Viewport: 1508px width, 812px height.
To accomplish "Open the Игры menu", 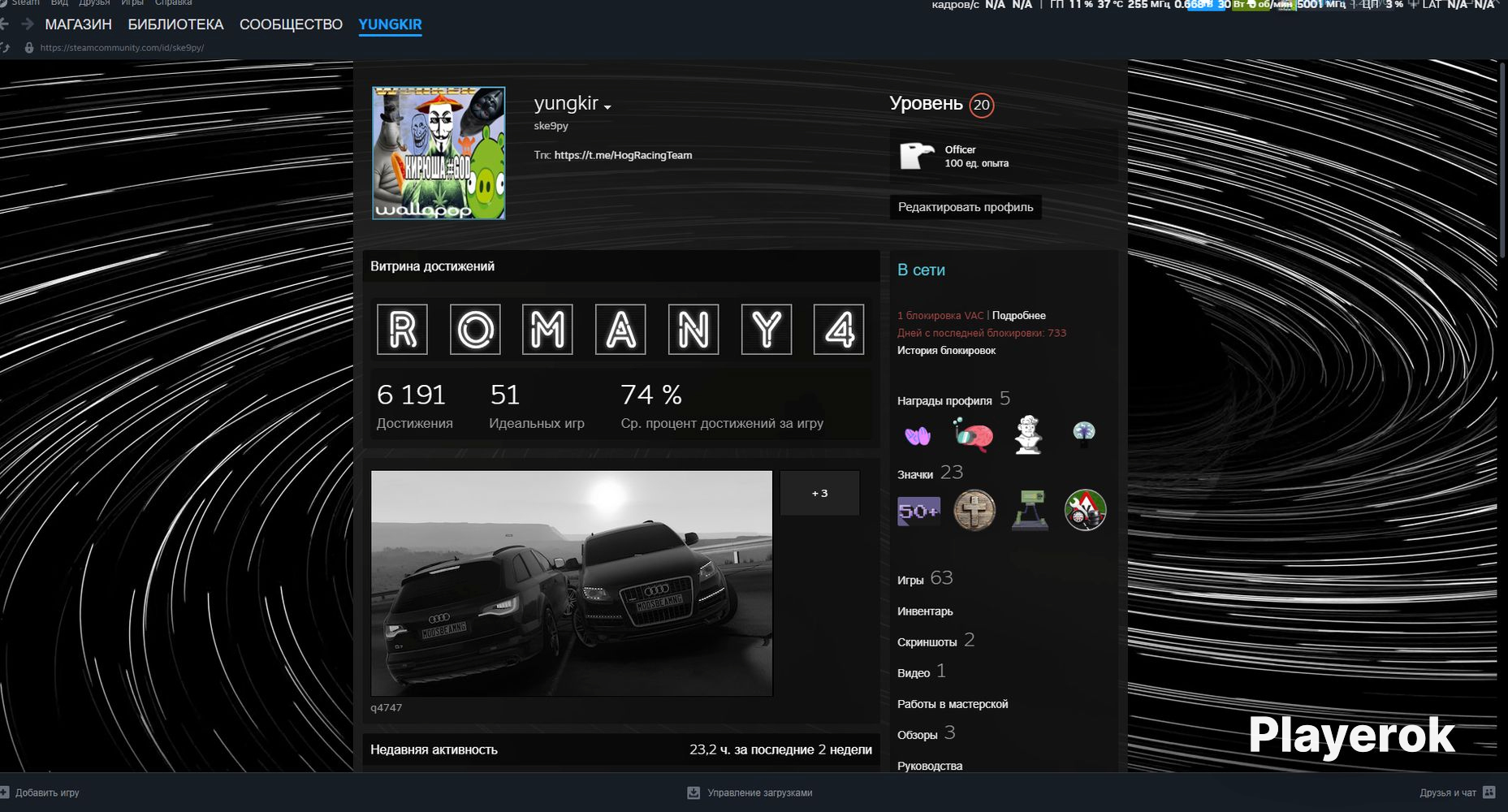I will [x=132, y=3].
